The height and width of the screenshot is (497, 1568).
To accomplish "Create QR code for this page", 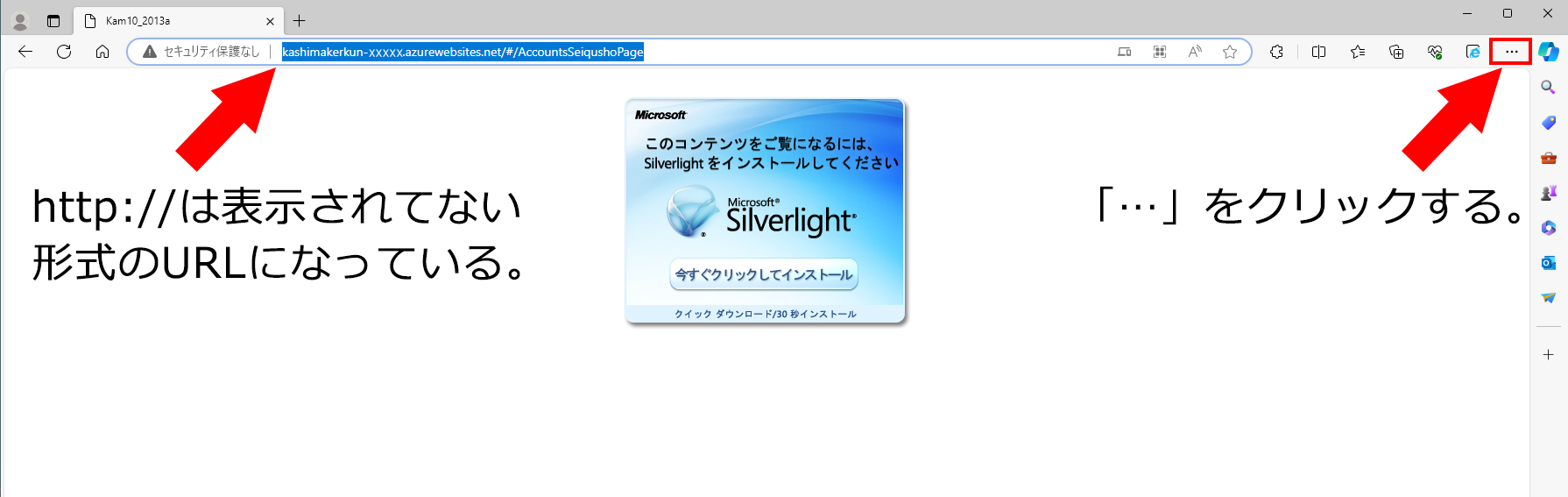I will coord(1160,52).
